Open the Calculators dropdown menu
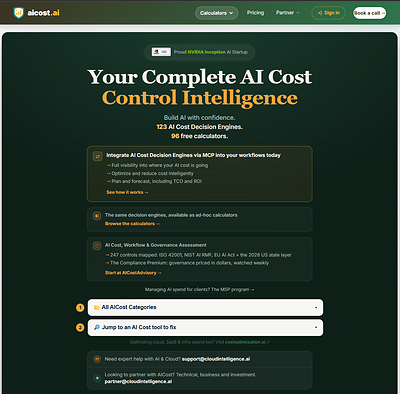This screenshot has height=394, width=400. point(217,13)
